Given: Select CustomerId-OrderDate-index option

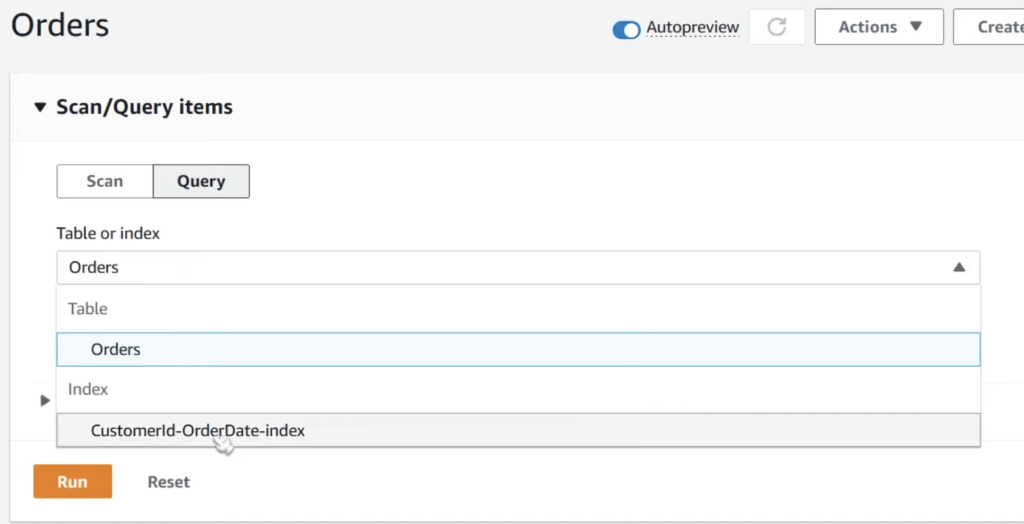Looking at the screenshot, I should pyautogui.click(x=518, y=431).
